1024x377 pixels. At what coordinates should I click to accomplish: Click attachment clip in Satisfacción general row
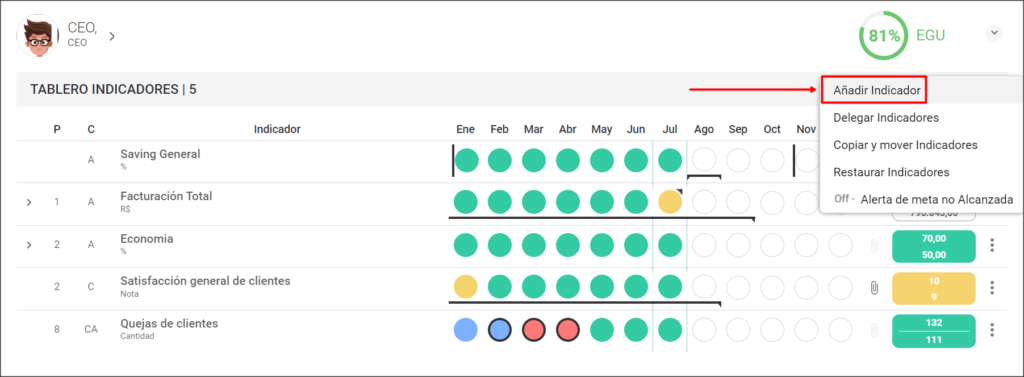874,287
